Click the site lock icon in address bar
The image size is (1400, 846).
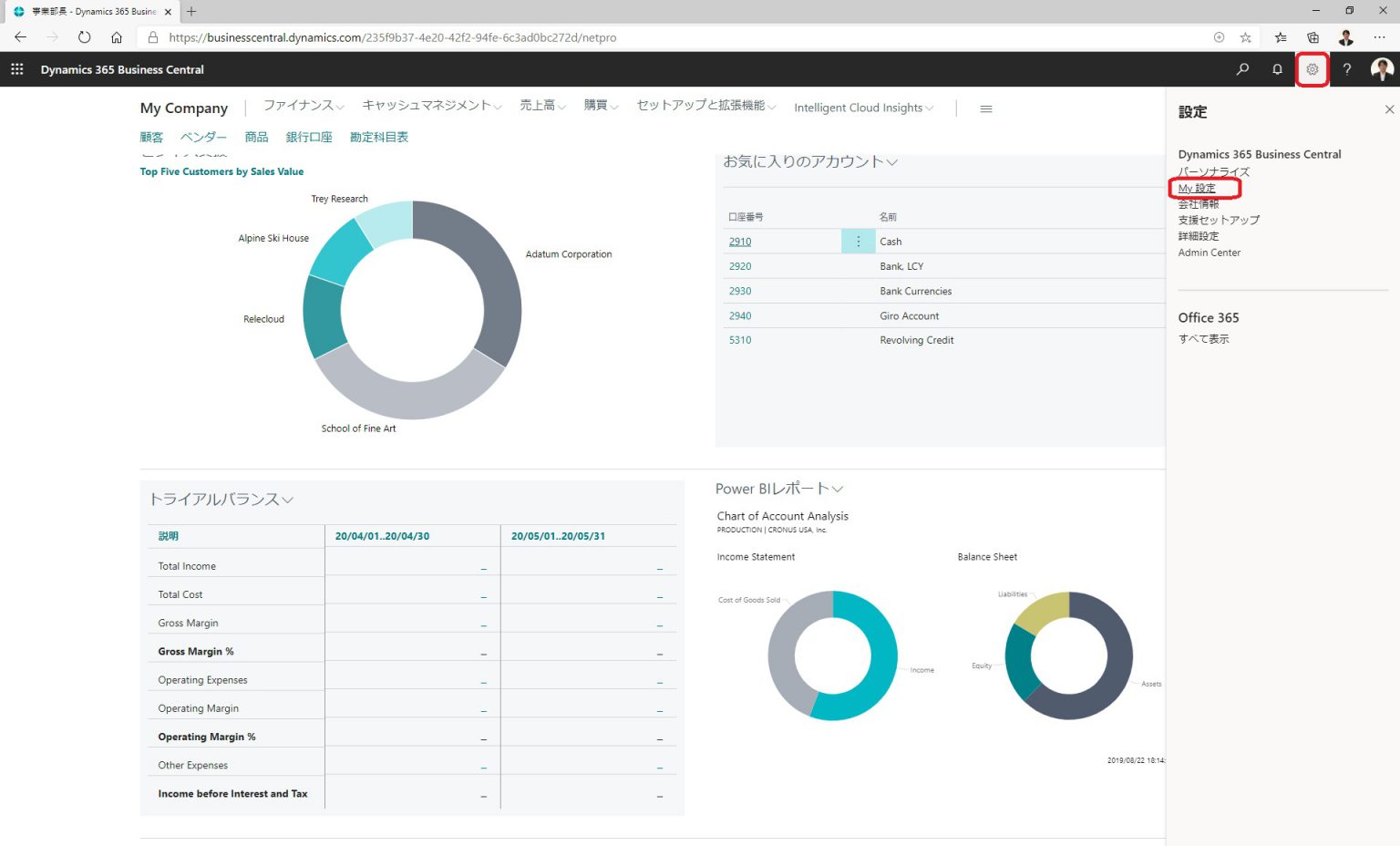(x=152, y=37)
